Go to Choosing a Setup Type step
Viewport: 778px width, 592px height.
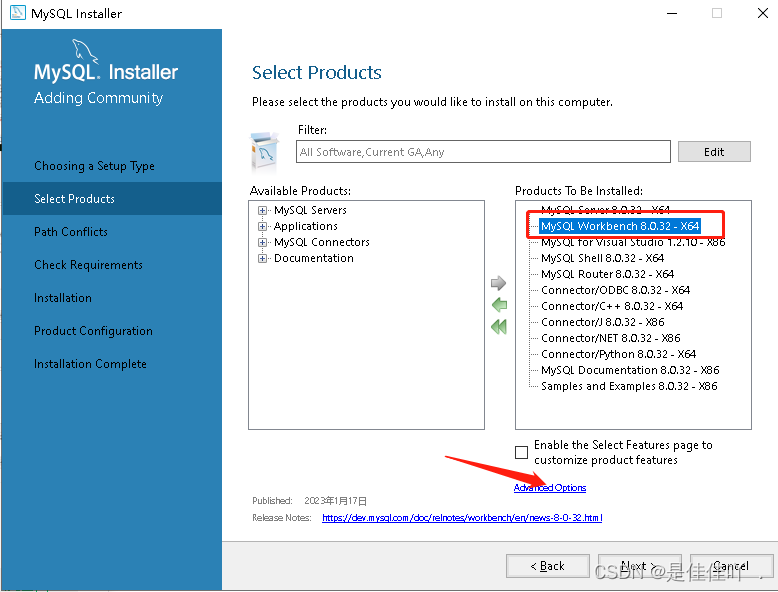pyautogui.click(x=94, y=166)
